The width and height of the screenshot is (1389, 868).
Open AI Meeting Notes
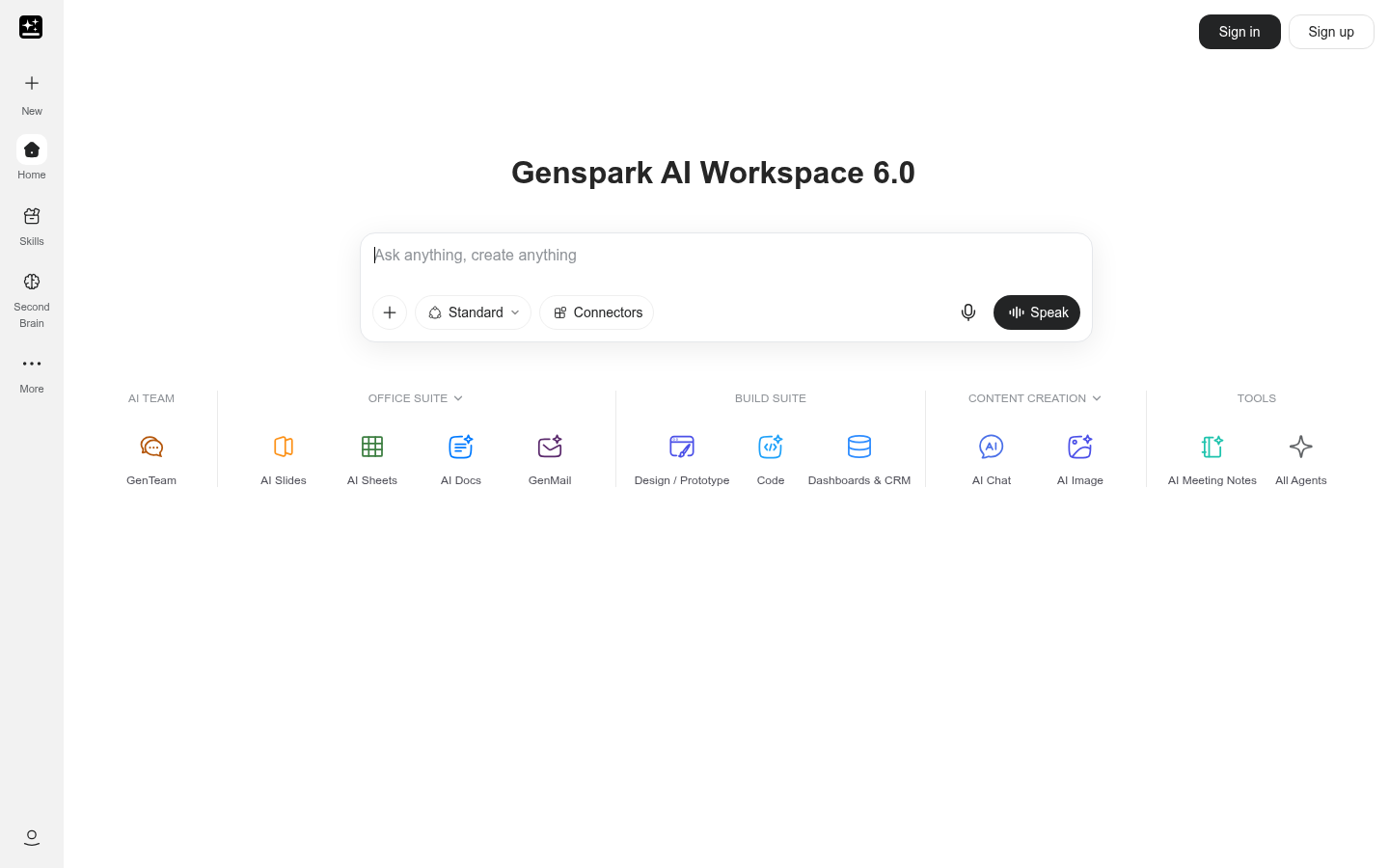click(1212, 459)
